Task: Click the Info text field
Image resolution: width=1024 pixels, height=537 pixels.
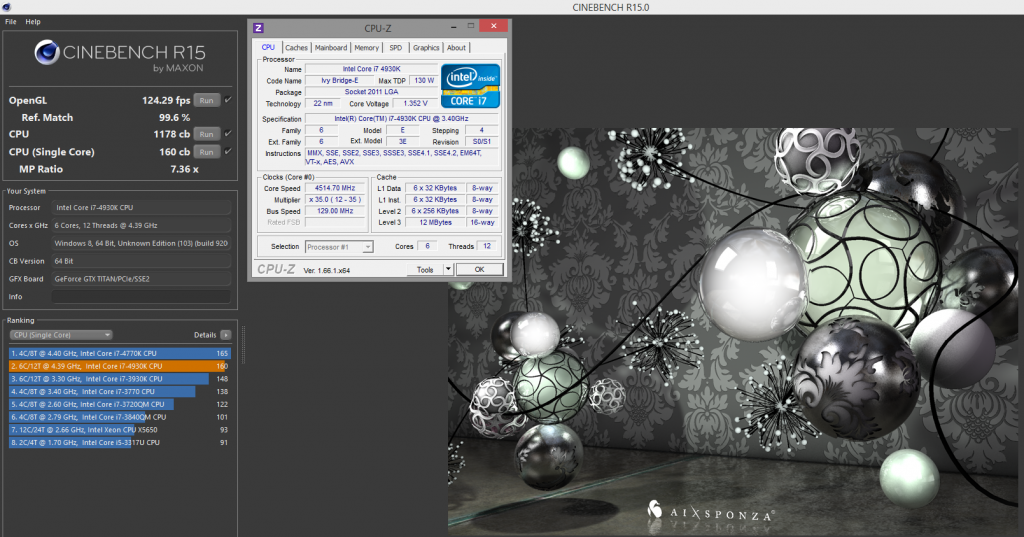Action: [x=141, y=297]
